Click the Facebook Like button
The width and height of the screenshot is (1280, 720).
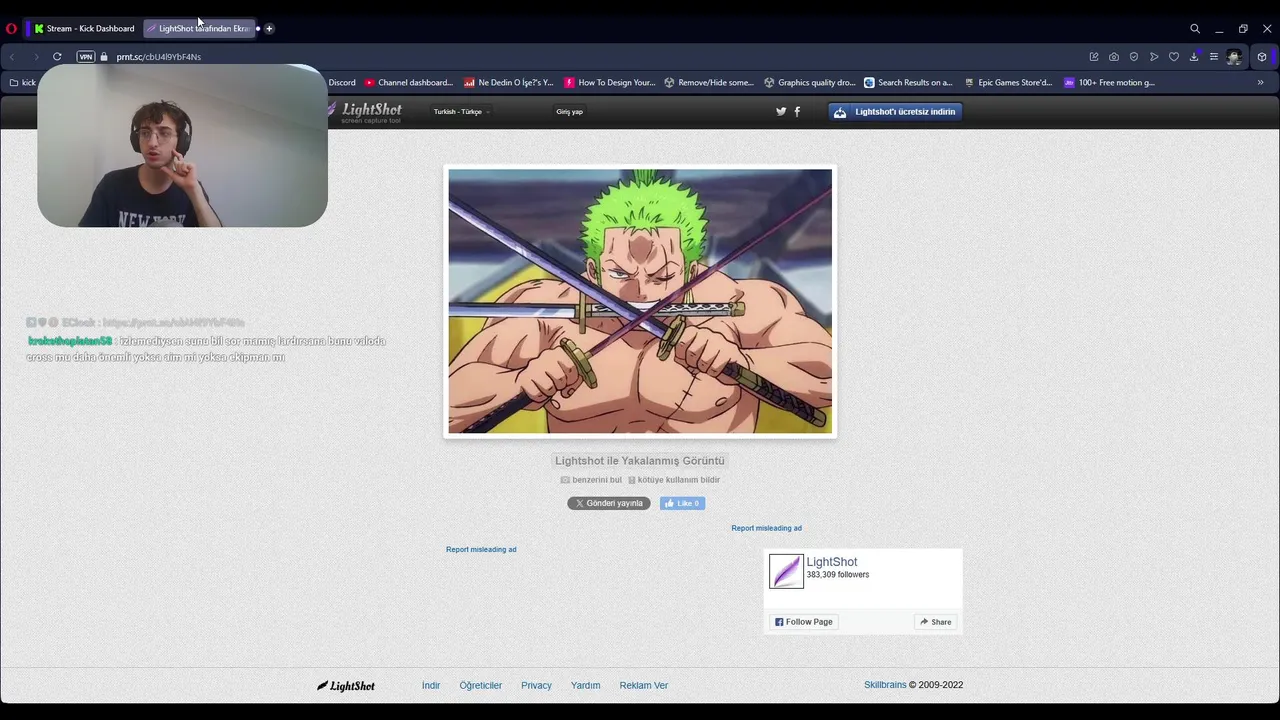[x=682, y=503]
